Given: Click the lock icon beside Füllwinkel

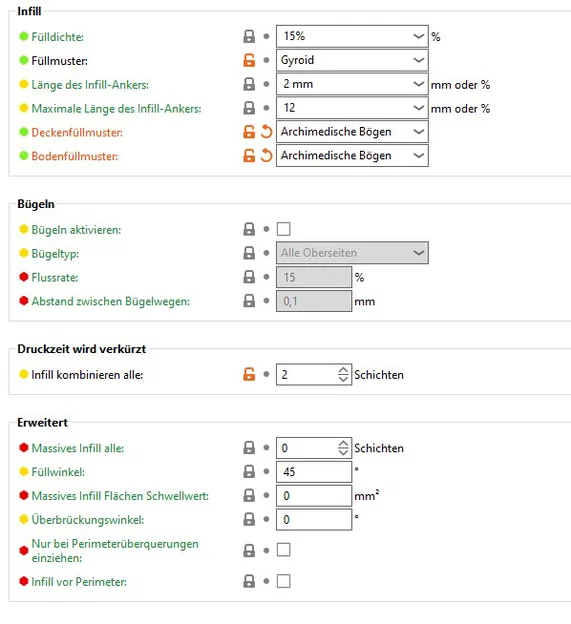Looking at the screenshot, I should 249,472.
